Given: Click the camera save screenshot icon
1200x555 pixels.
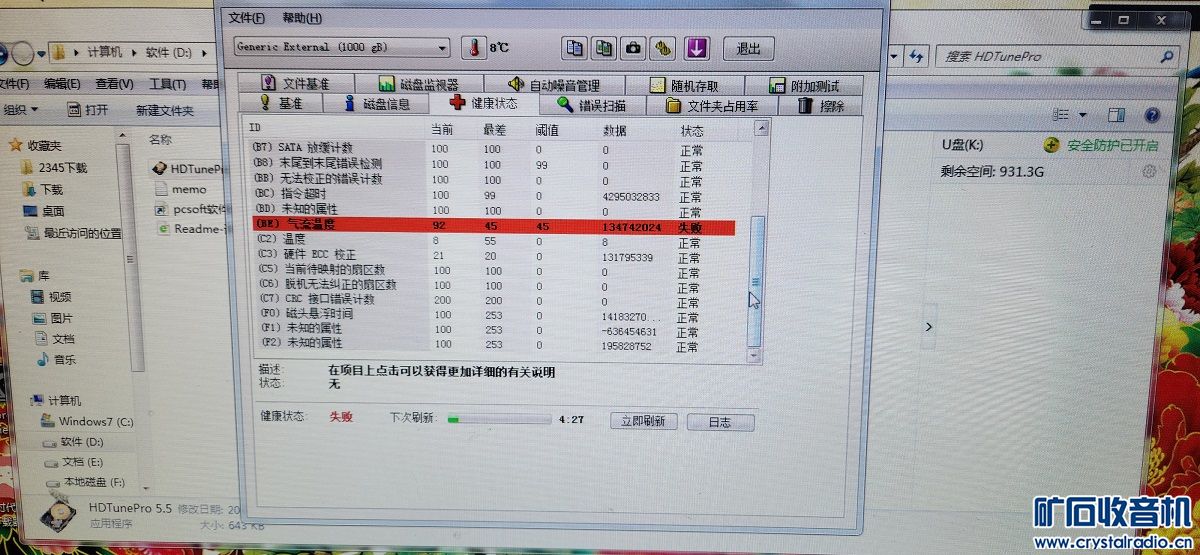Looking at the screenshot, I should 633,47.
